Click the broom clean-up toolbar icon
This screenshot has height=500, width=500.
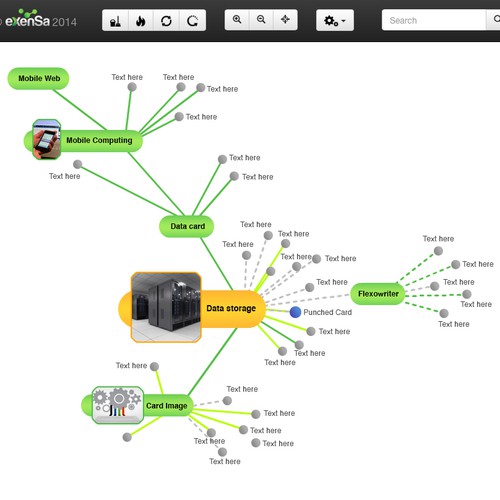pyautogui.click(x=115, y=21)
